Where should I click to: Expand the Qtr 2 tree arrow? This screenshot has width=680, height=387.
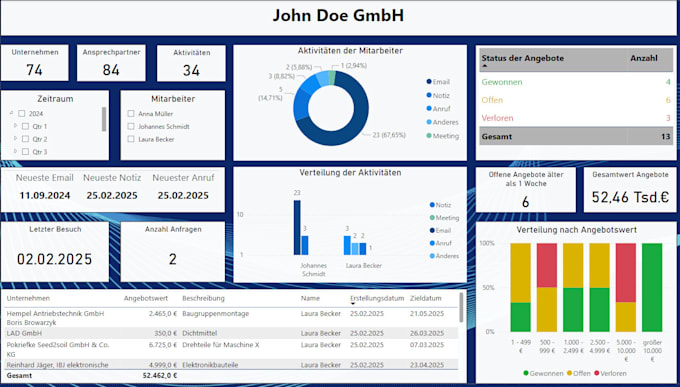[15, 139]
